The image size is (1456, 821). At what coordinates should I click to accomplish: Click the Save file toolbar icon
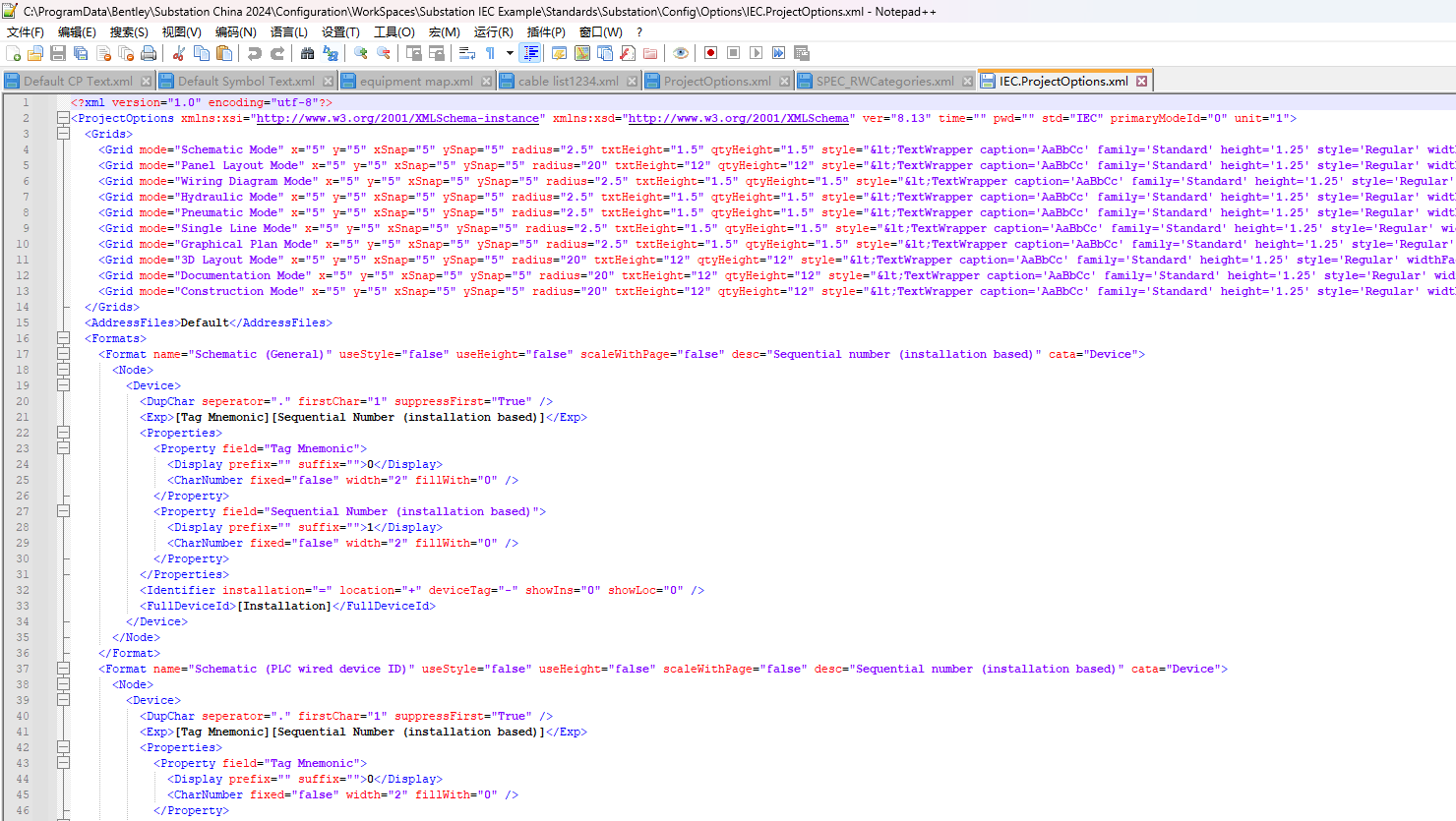[58, 53]
